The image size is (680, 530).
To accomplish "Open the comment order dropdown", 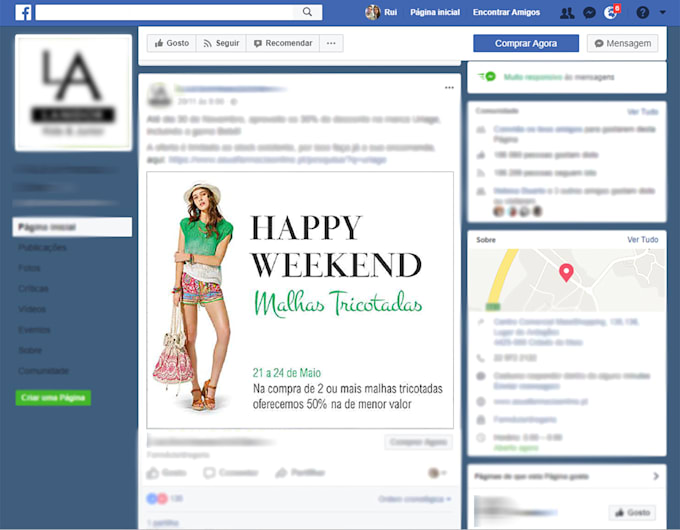I will [x=415, y=499].
